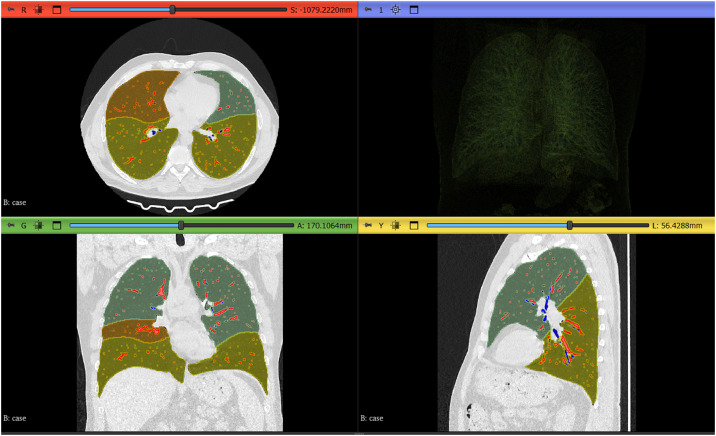Viewport: 716px width, 436px height.
Task: Click 'B: case' label in the sagittal view
Action: (x=372, y=418)
